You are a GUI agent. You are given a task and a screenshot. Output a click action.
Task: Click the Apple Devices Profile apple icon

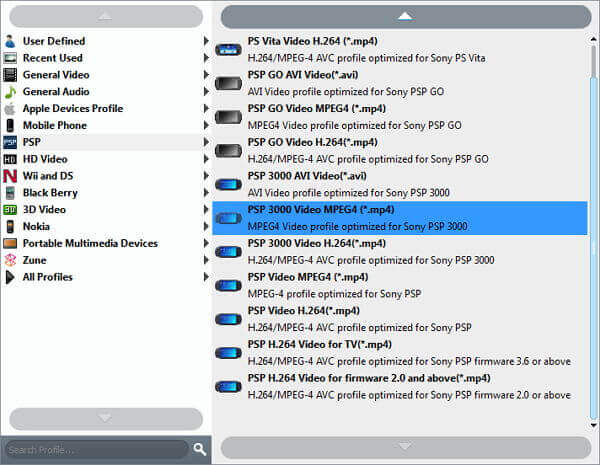tap(10, 108)
